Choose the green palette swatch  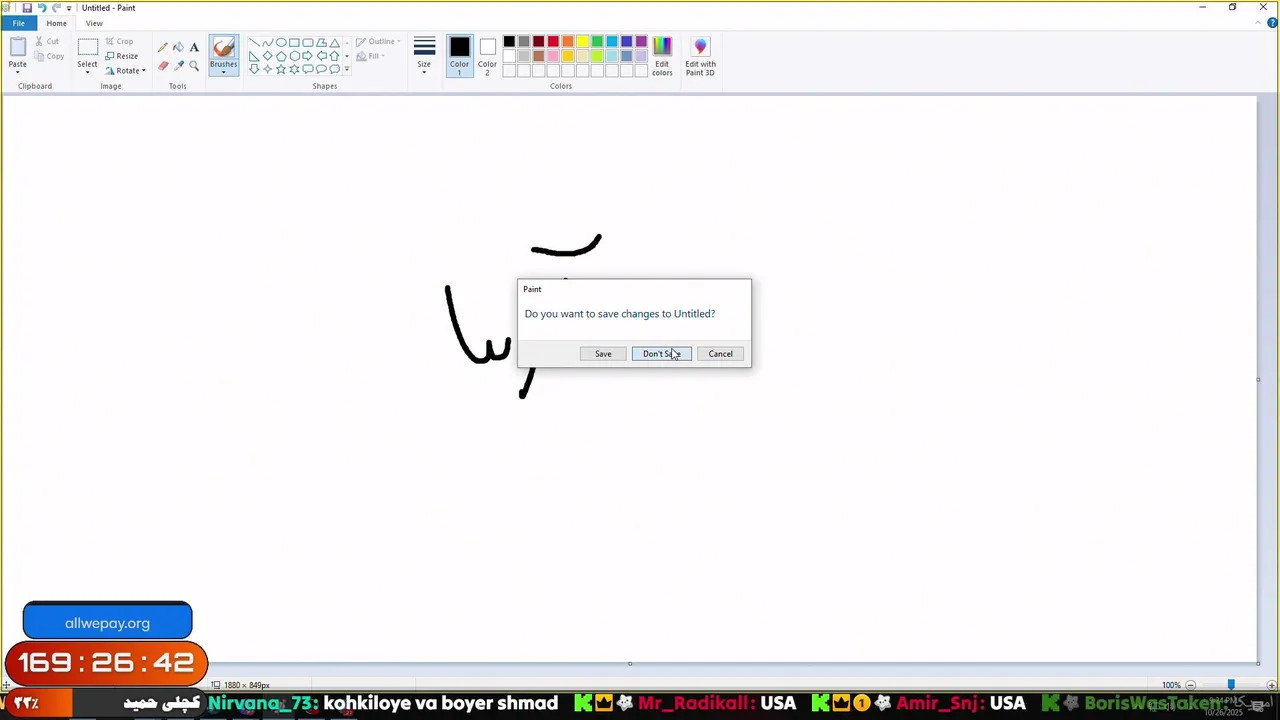click(x=597, y=41)
